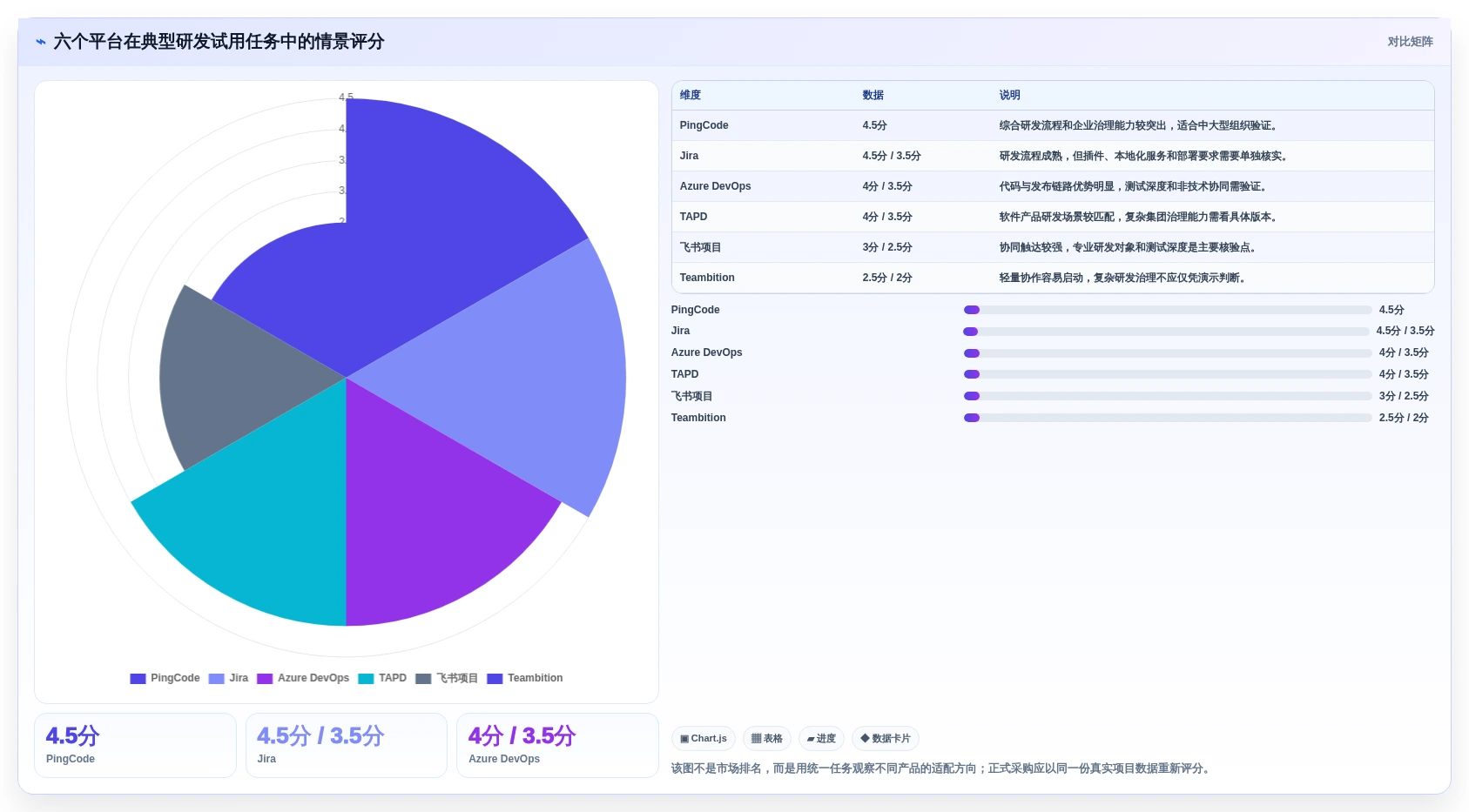Open the Azure DevOps data card
This screenshot has width=1469, height=812.
(x=557, y=746)
